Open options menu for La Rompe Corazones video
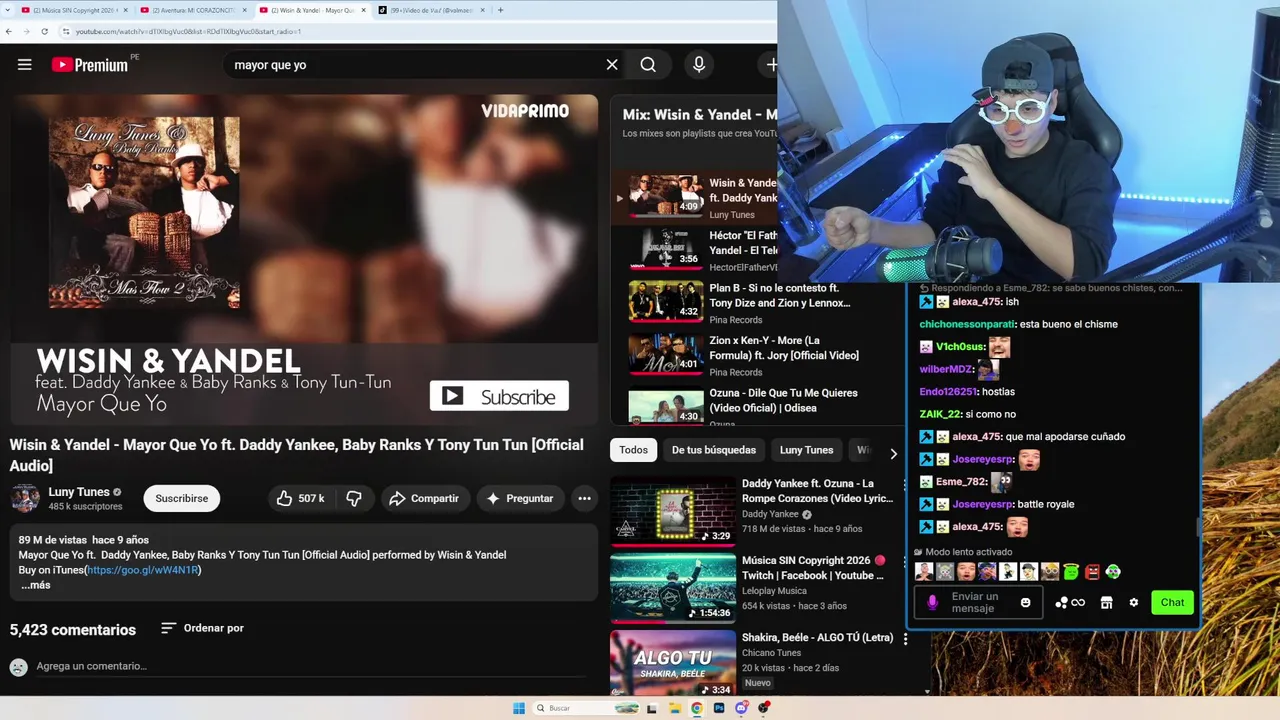The height and width of the screenshot is (720, 1280). pyautogui.click(x=905, y=485)
